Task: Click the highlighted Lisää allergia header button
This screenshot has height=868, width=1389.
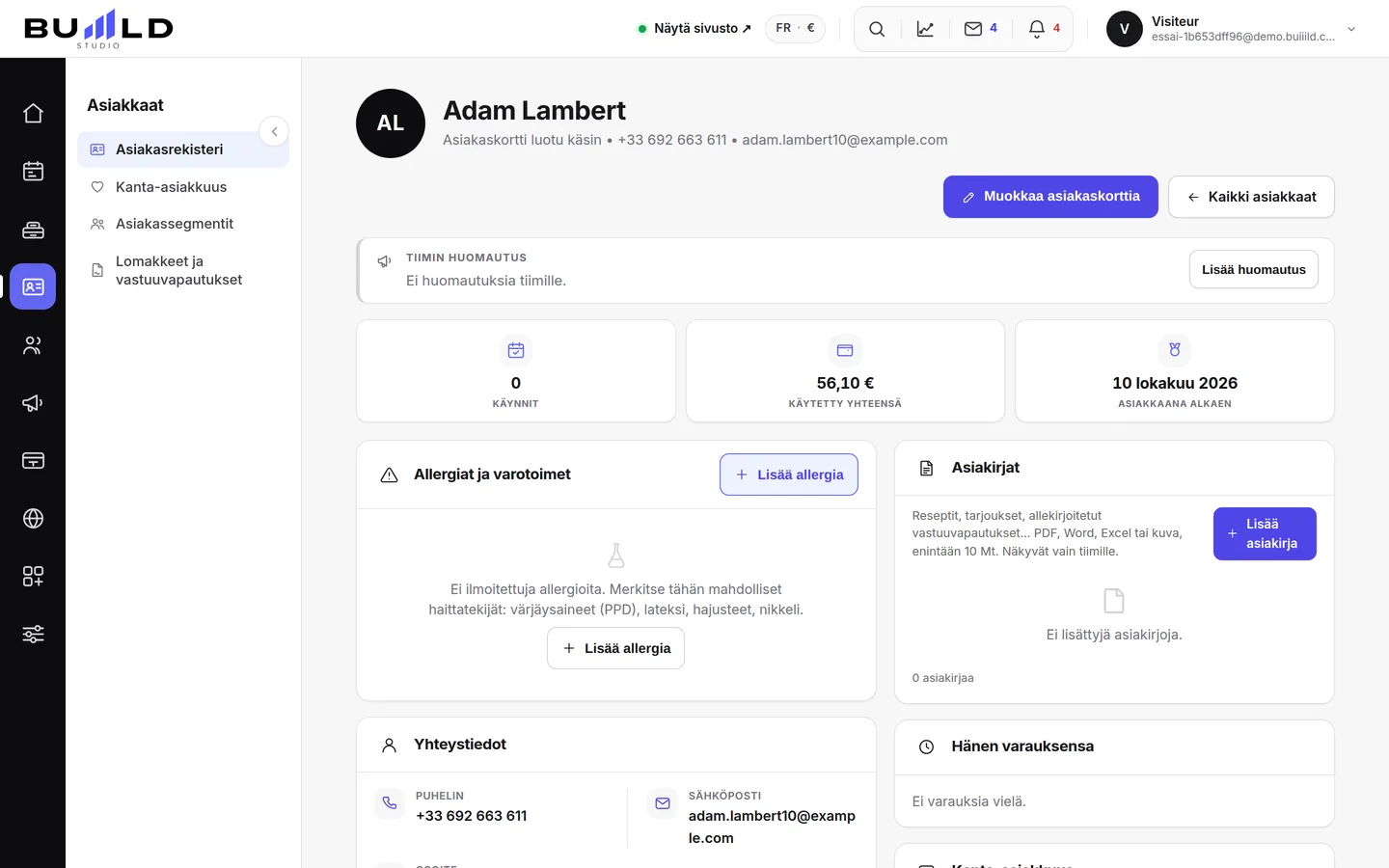Action: [x=789, y=475]
